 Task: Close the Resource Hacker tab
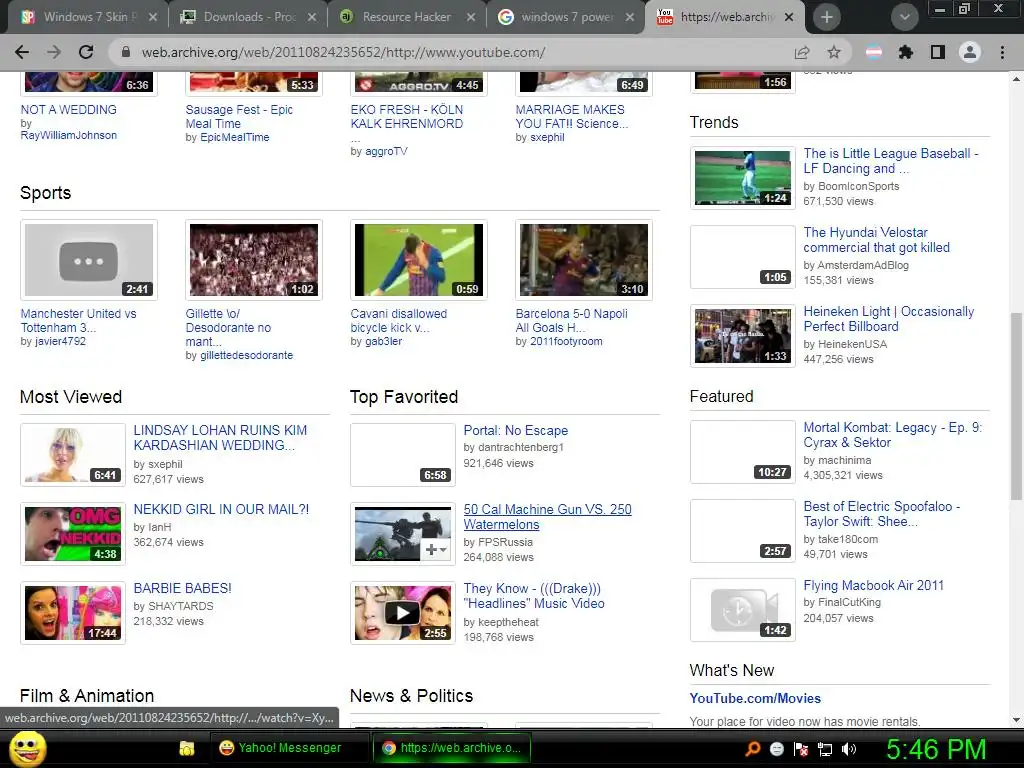tap(470, 17)
